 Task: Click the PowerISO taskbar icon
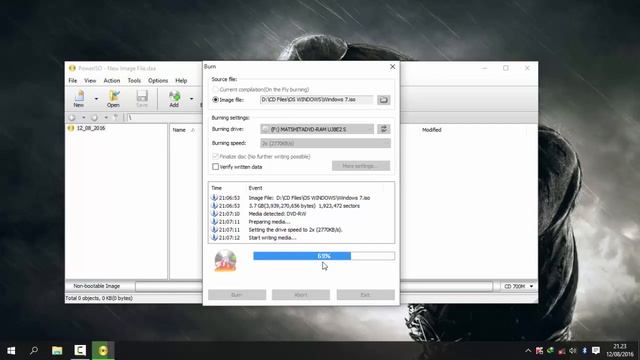coord(103,351)
